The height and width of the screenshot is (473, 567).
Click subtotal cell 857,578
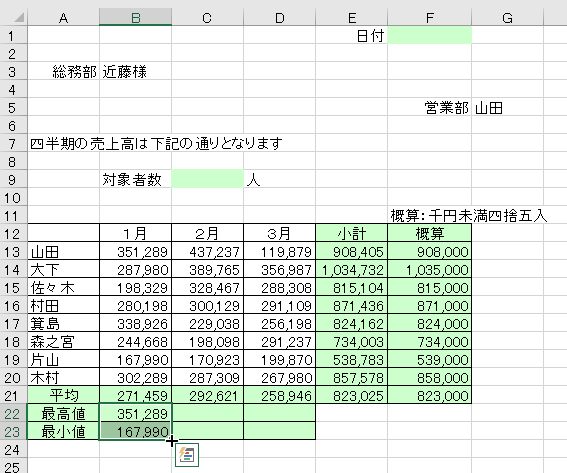point(351,378)
